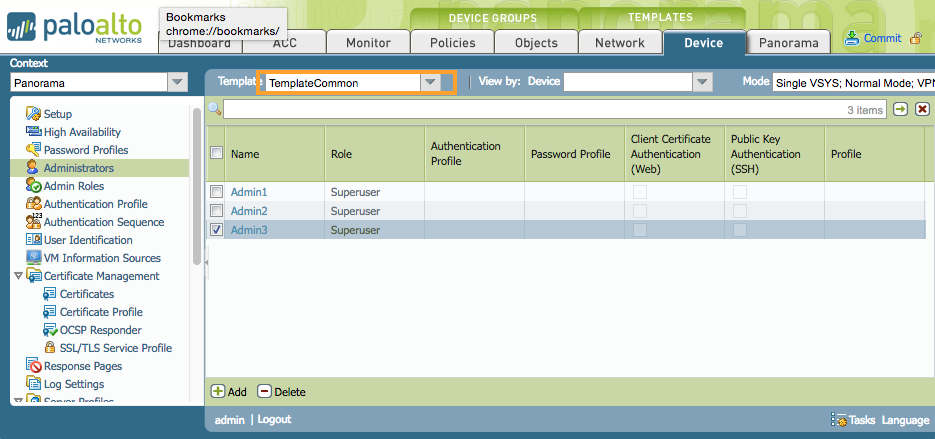Screen dimensions: 935x439
Task: Uncheck the Admin3 row checkbox
Action: pyautogui.click(x=216, y=230)
